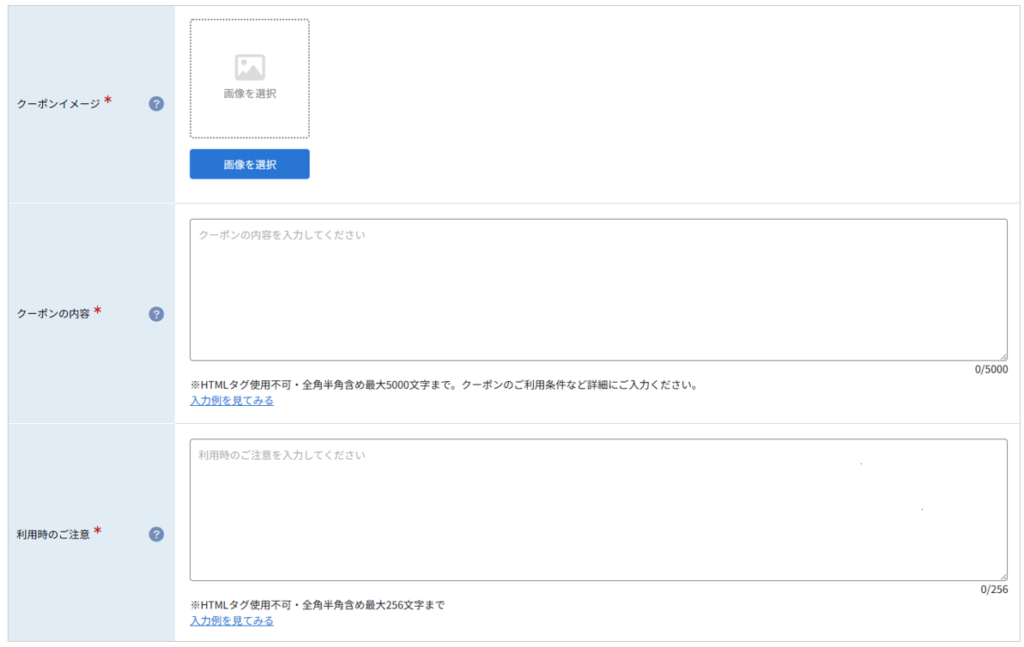The width and height of the screenshot is (1024, 647).
Task: Grab resize handle of クーポンの内容 text area
Action: 1003,356
